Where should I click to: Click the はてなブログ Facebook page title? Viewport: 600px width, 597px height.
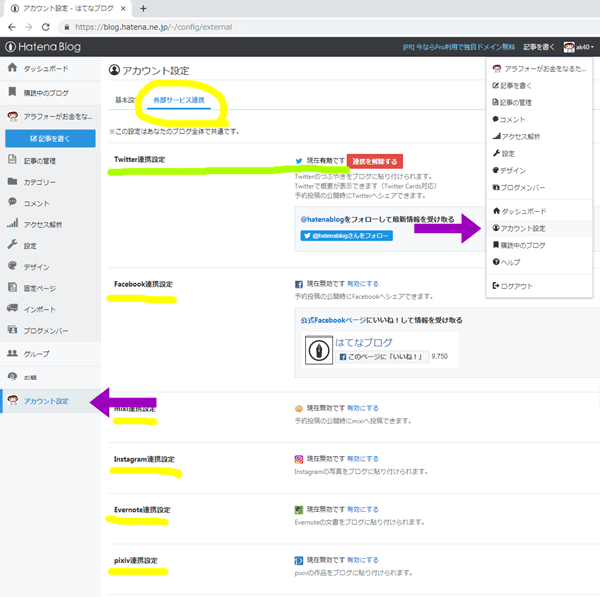tap(364, 343)
